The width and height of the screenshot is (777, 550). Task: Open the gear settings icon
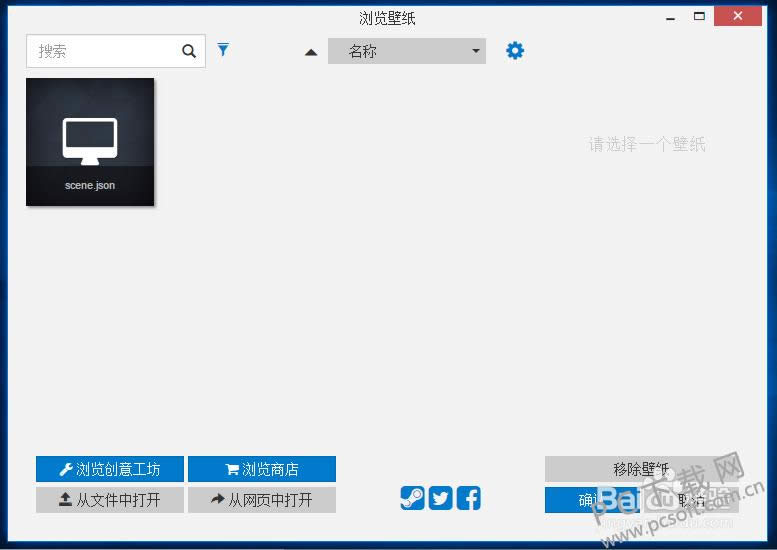[x=515, y=50]
